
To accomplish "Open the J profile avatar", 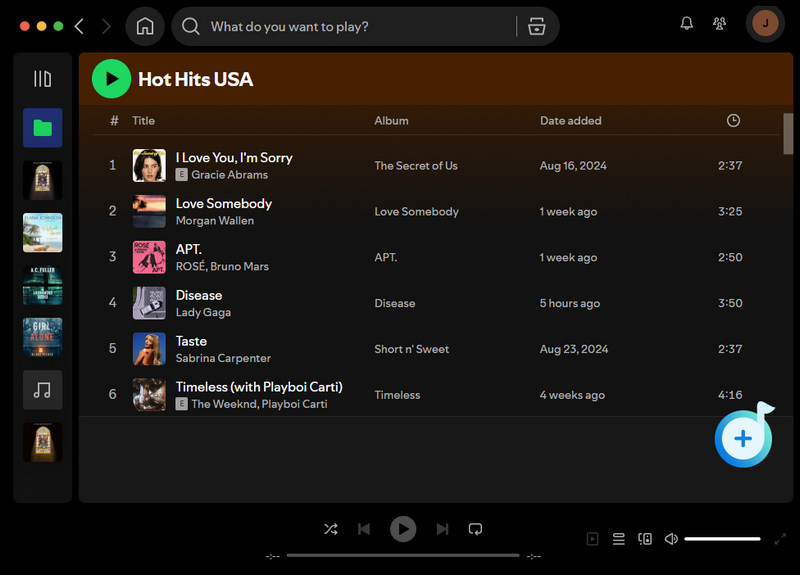I will click(x=765, y=23).
